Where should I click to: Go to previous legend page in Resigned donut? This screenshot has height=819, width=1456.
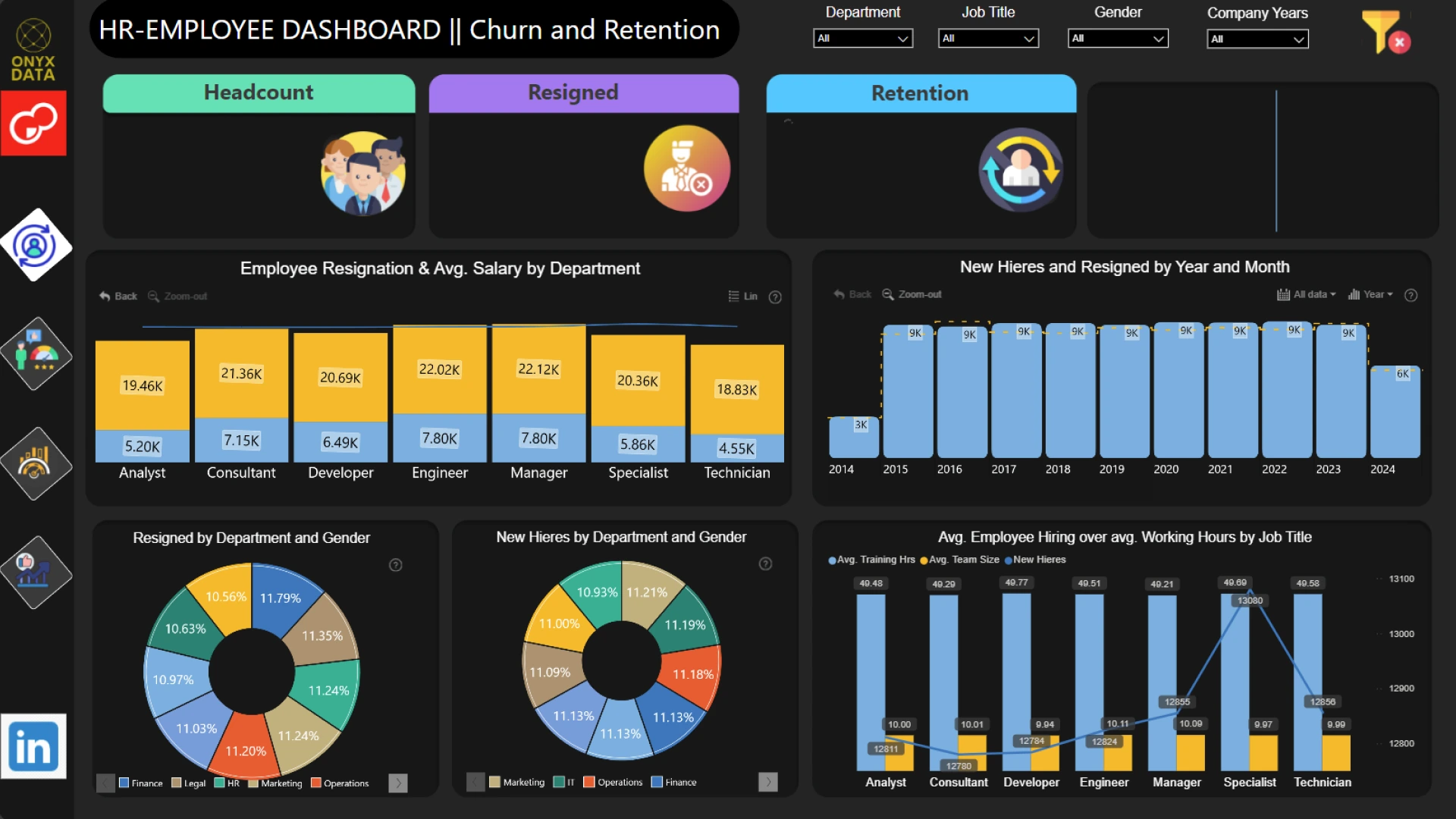(105, 783)
